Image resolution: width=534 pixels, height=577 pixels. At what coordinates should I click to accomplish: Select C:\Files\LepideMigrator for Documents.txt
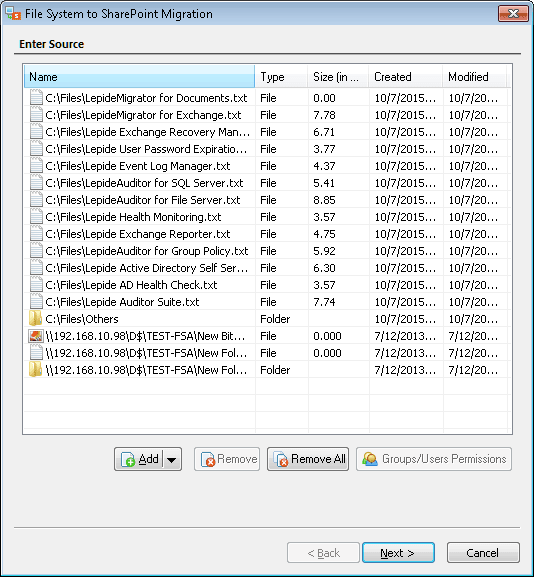146,98
